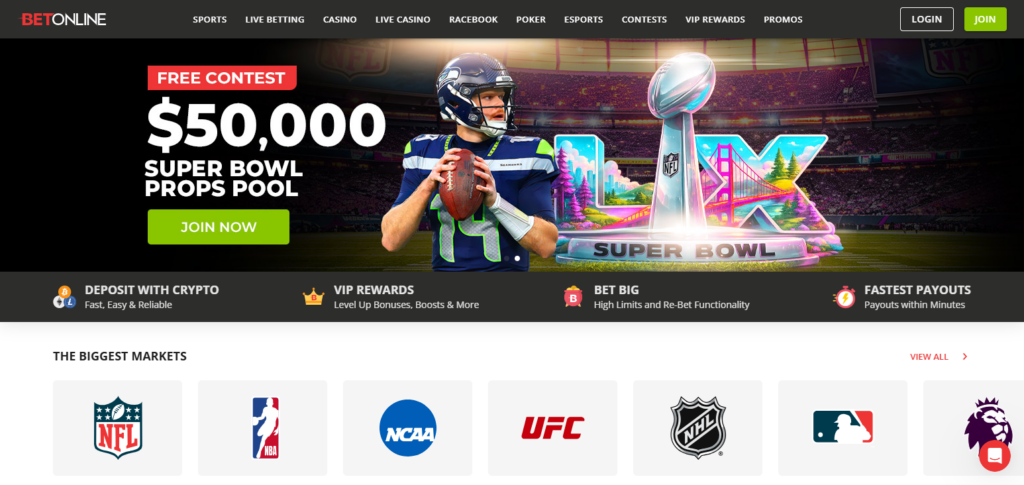The width and height of the screenshot is (1024, 485).
Task: Select the NCAA logo tile
Action: click(x=408, y=428)
